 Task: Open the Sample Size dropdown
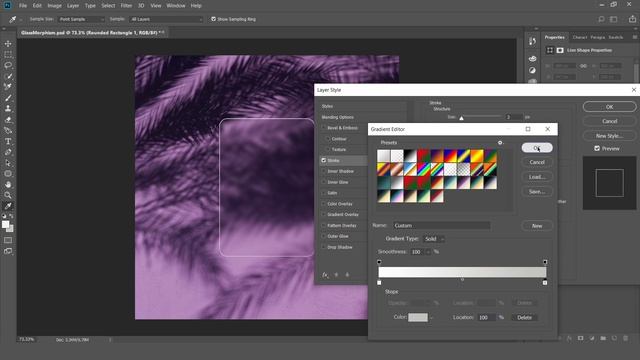pos(81,19)
